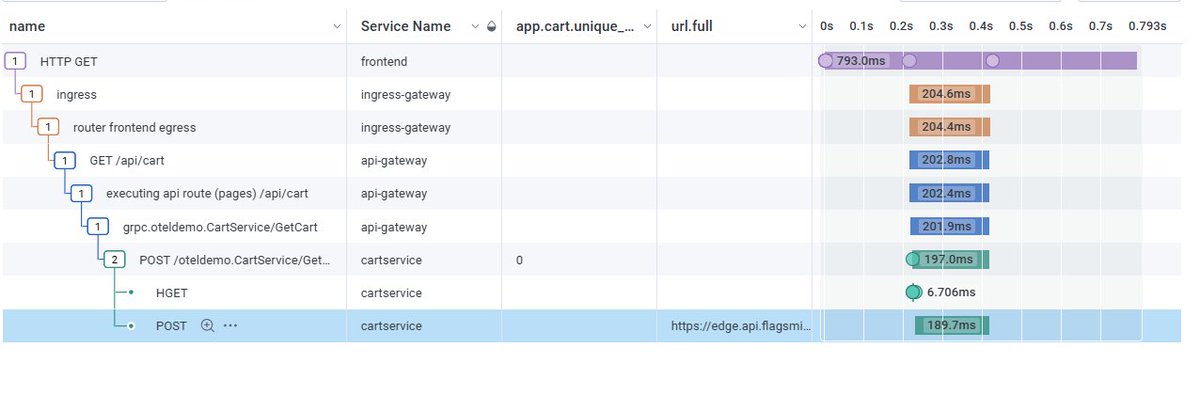Collapse the executing api route span node
The width and height of the screenshot is (1200, 411).
[82, 193]
